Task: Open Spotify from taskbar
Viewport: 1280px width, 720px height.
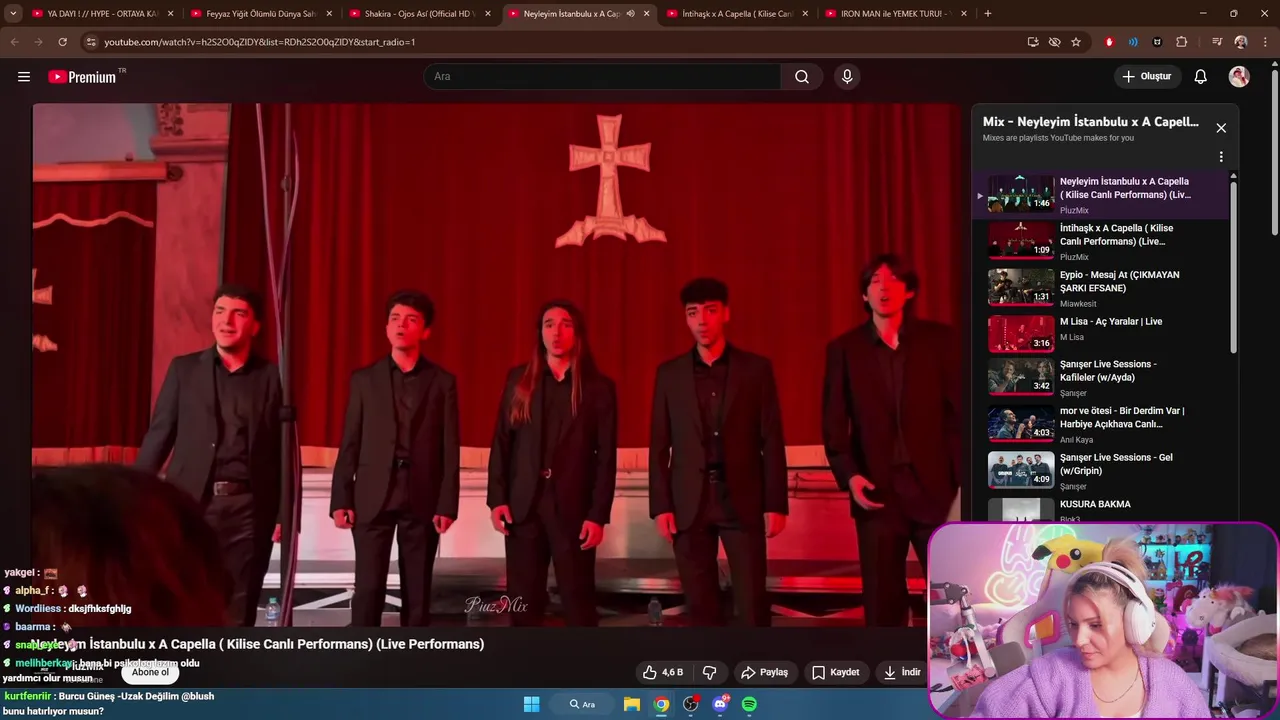Action: point(749,704)
